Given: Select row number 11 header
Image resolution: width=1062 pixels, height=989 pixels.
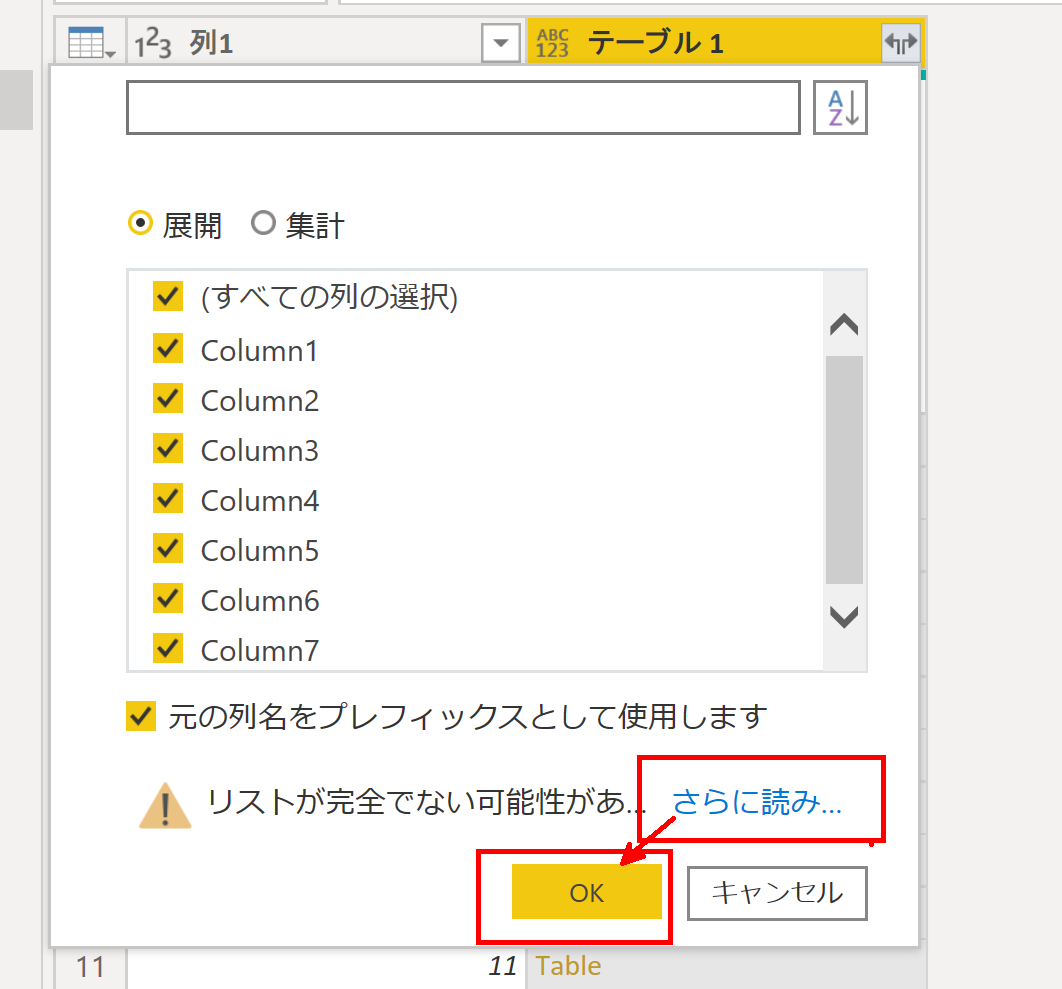Looking at the screenshot, I should pyautogui.click(x=90, y=967).
